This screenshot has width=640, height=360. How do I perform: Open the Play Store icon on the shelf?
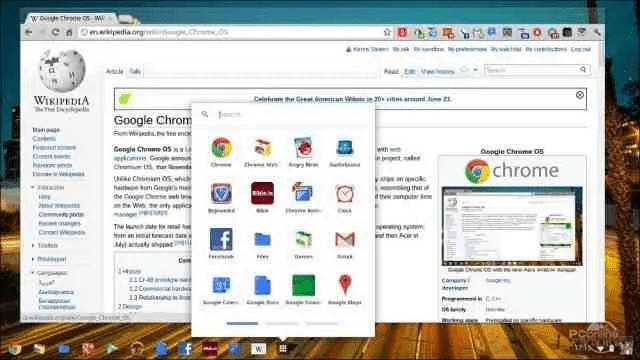112,349
